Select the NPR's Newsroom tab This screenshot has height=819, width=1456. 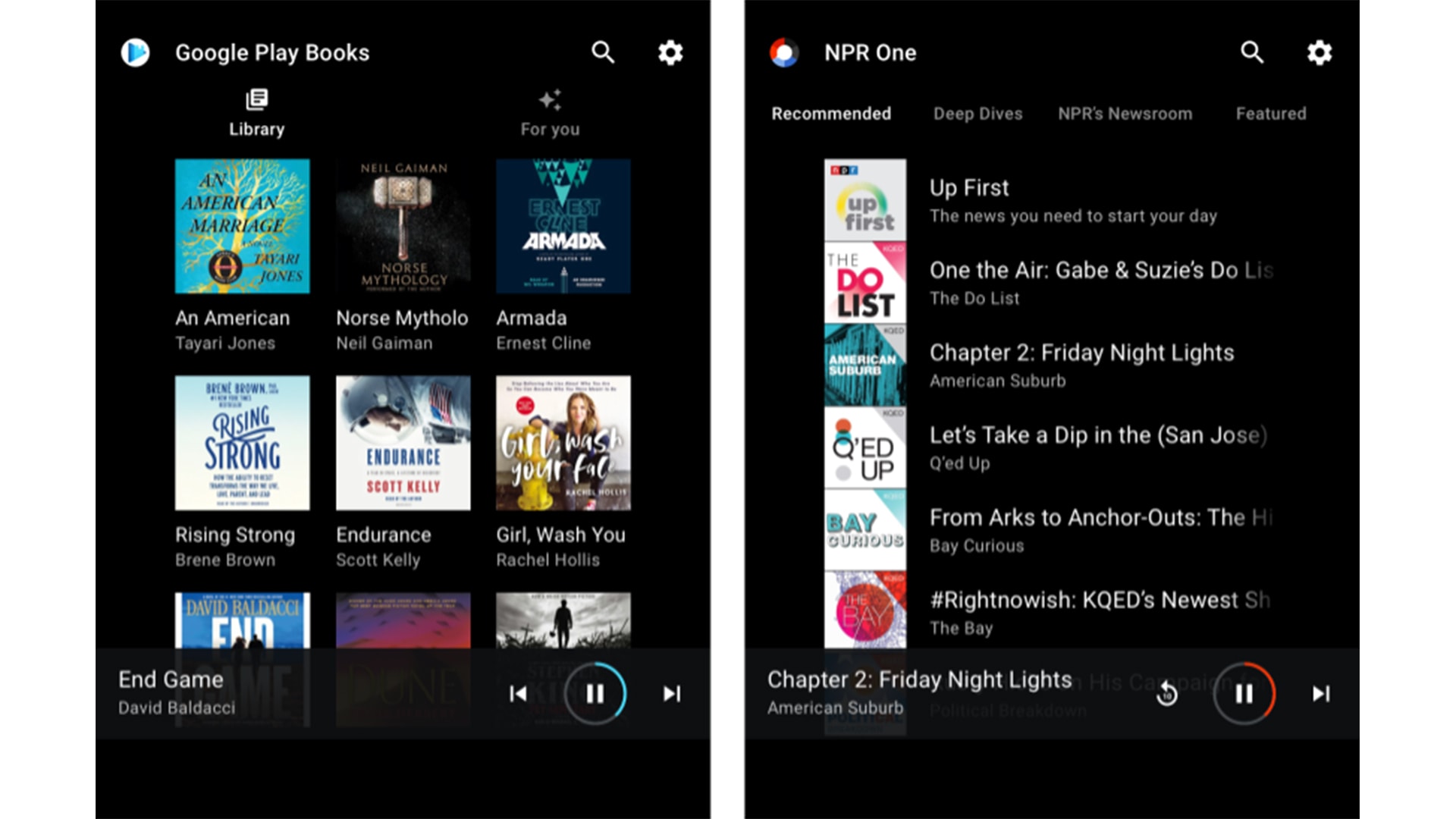pos(1125,114)
